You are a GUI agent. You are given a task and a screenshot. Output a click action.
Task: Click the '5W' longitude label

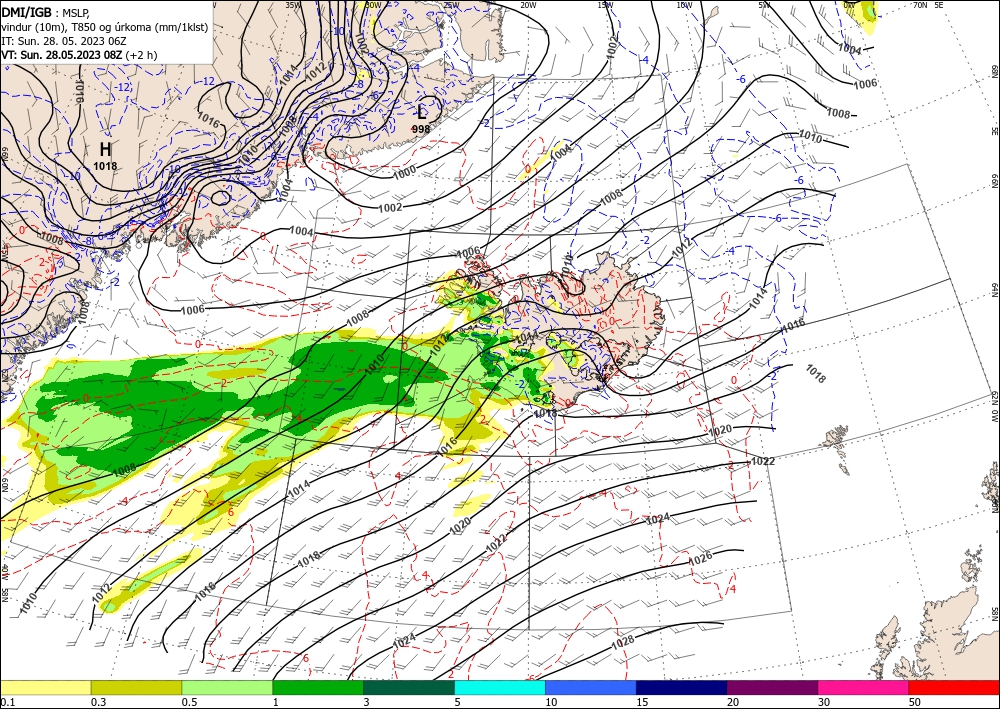coord(764,5)
